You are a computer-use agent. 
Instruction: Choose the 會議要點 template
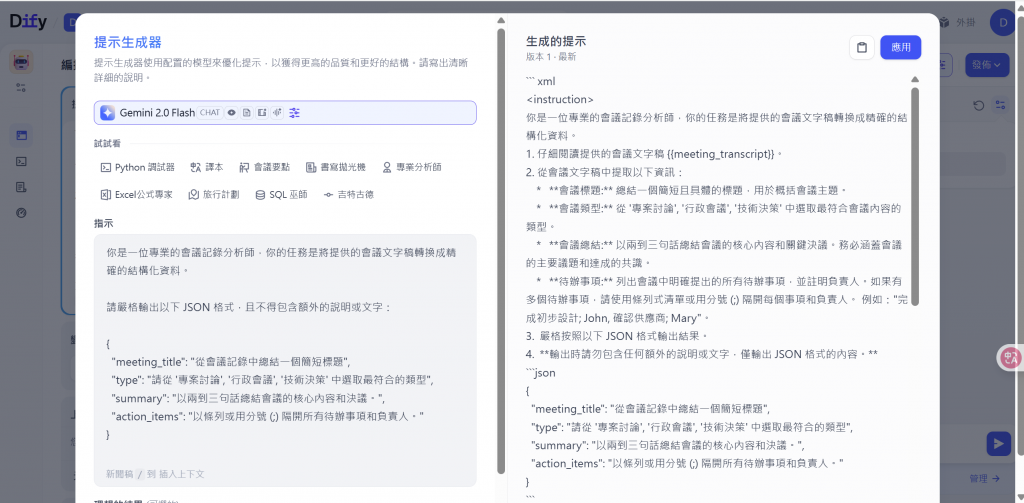264,167
